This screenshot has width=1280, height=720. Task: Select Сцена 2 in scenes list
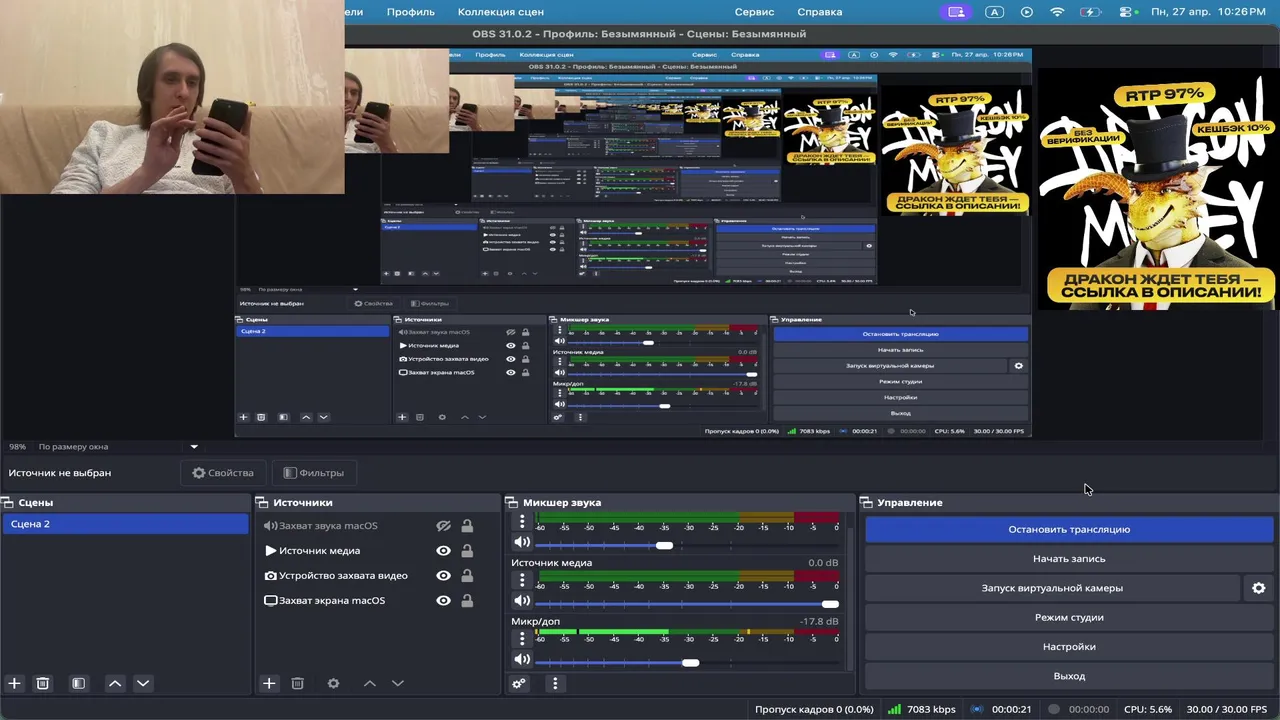pos(125,524)
